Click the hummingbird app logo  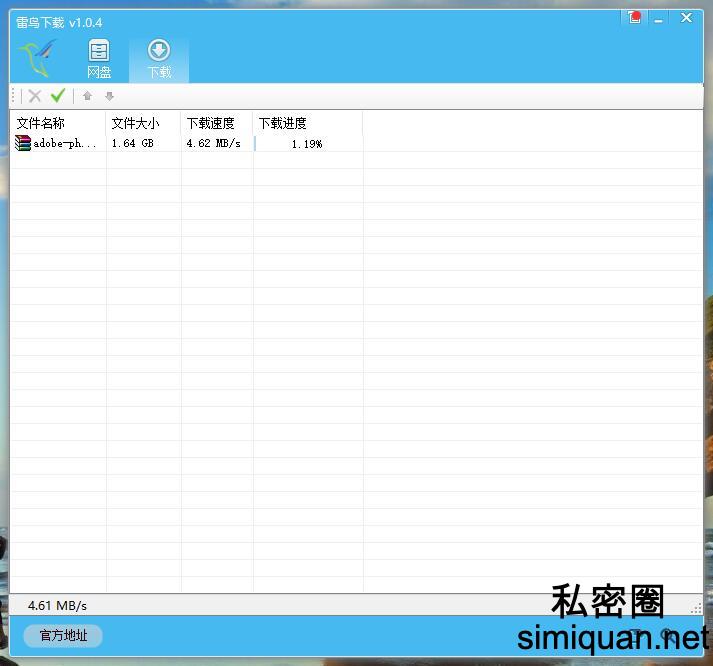(38, 58)
